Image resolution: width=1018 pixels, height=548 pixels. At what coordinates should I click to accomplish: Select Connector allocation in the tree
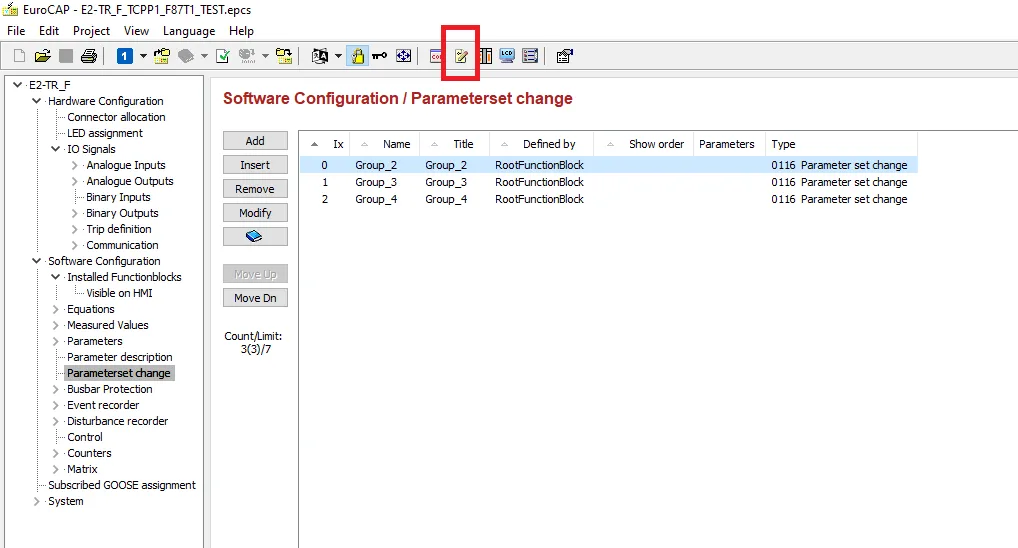pos(116,117)
